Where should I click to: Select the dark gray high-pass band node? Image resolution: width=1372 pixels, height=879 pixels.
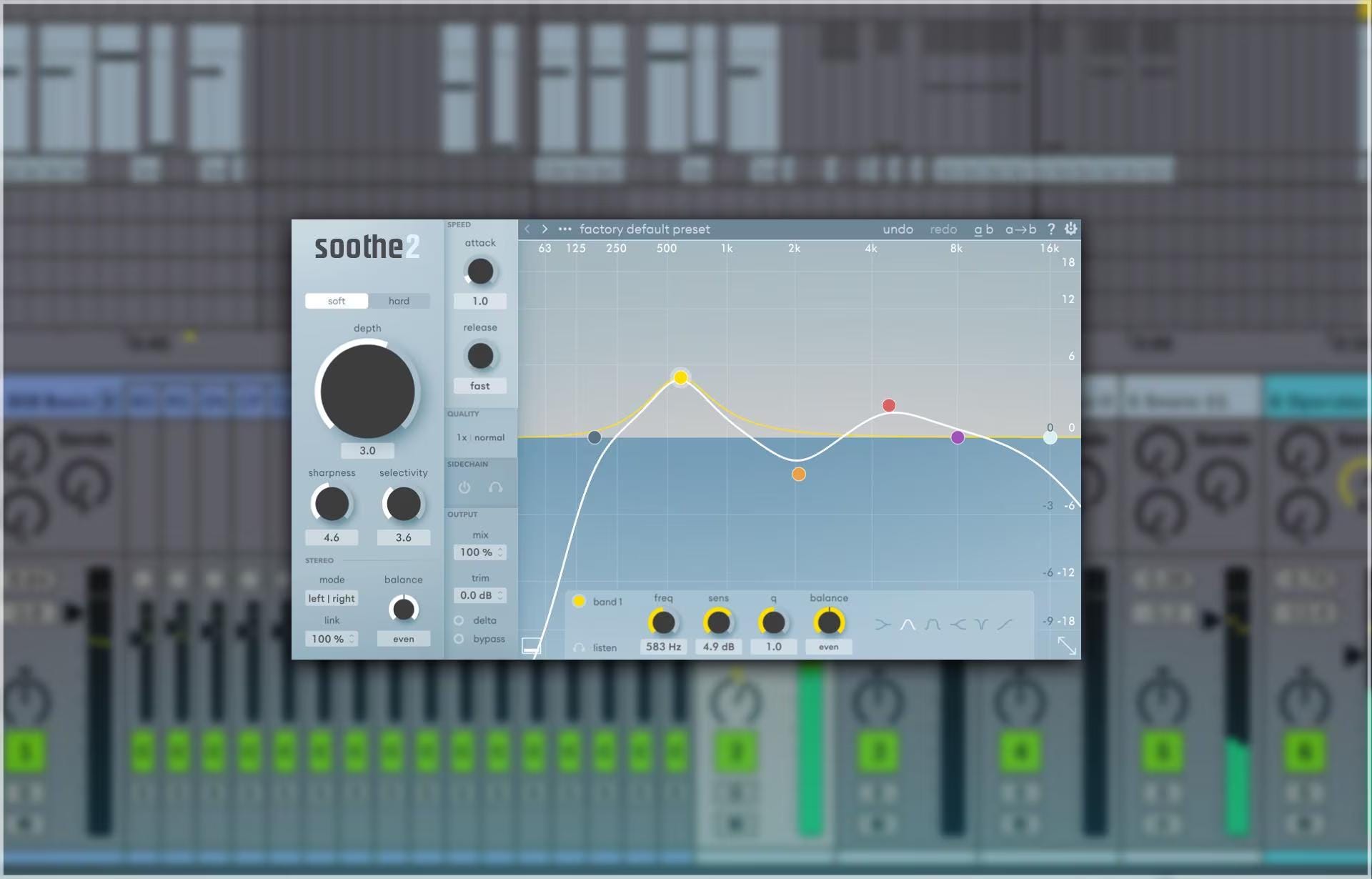[594, 437]
